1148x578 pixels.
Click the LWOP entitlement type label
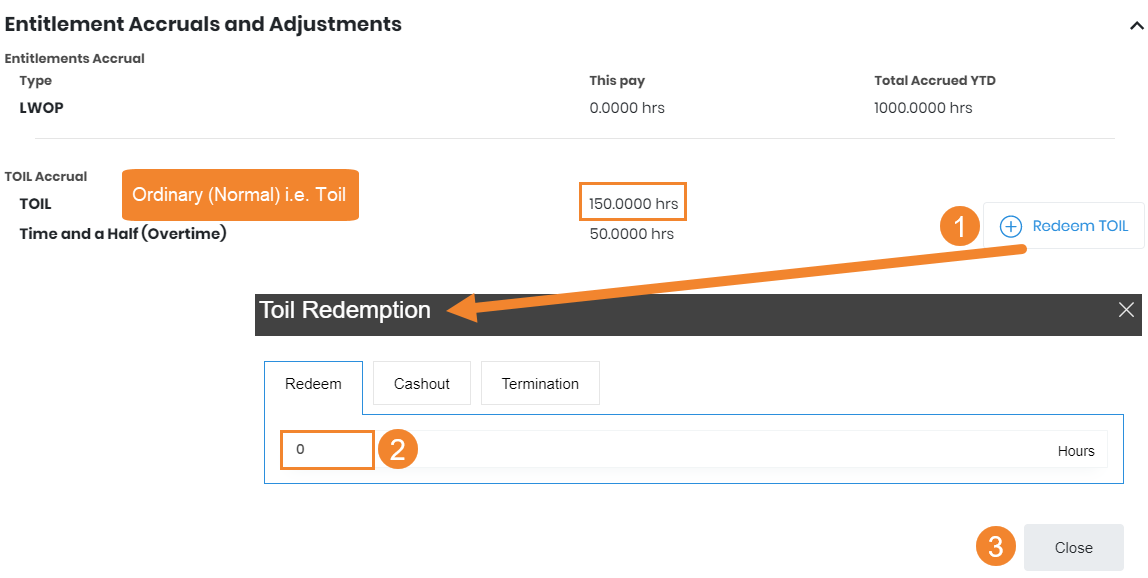(42, 108)
